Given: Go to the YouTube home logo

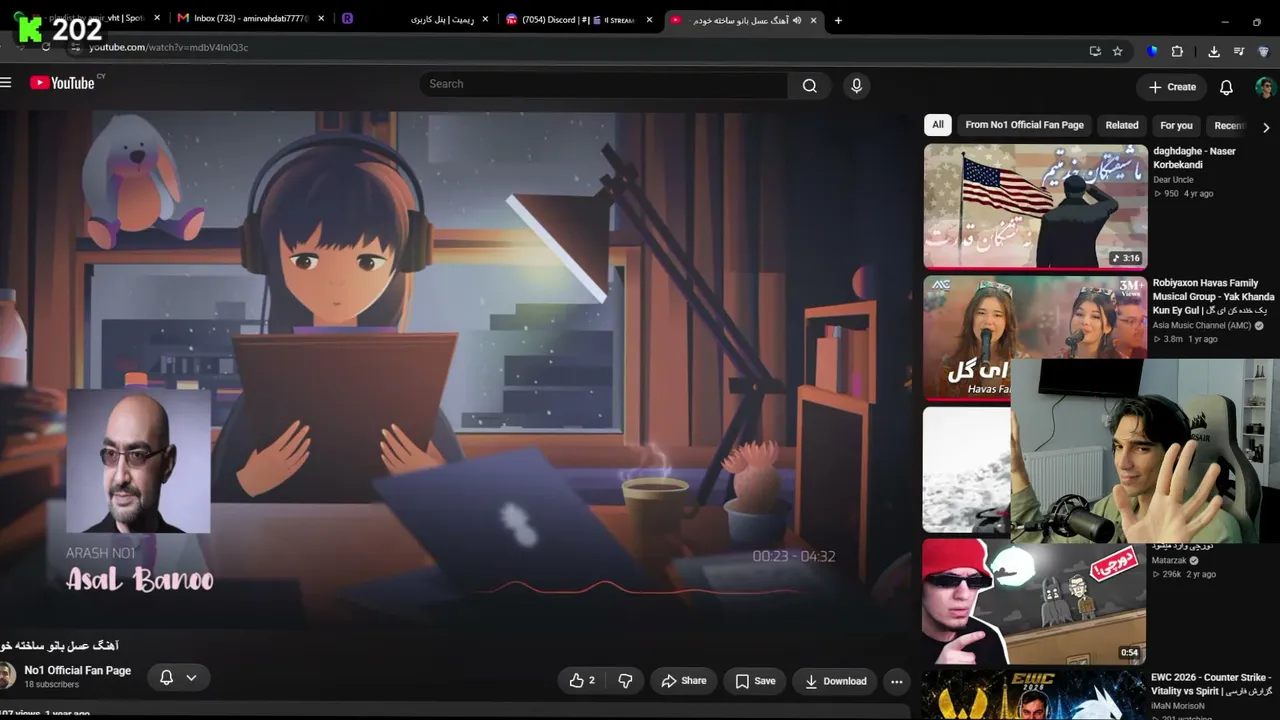Looking at the screenshot, I should click(x=62, y=83).
